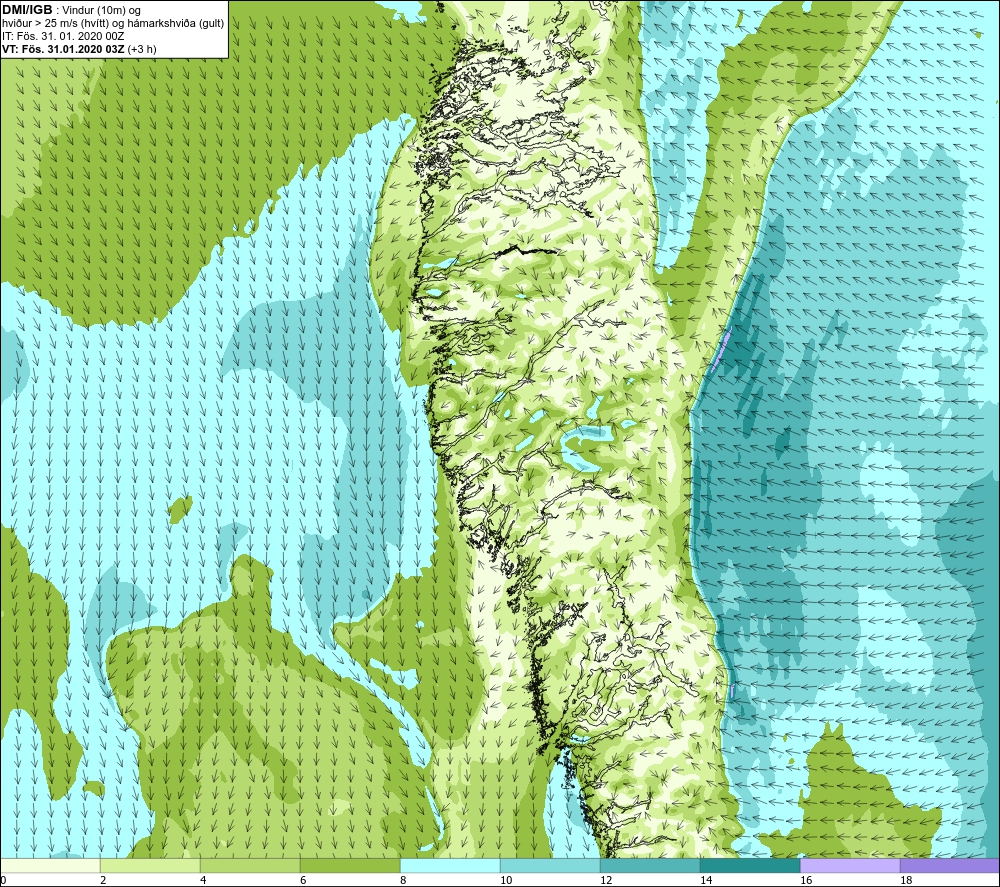Click the scale label '2'
This screenshot has height=887, width=1000.
(103, 880)
